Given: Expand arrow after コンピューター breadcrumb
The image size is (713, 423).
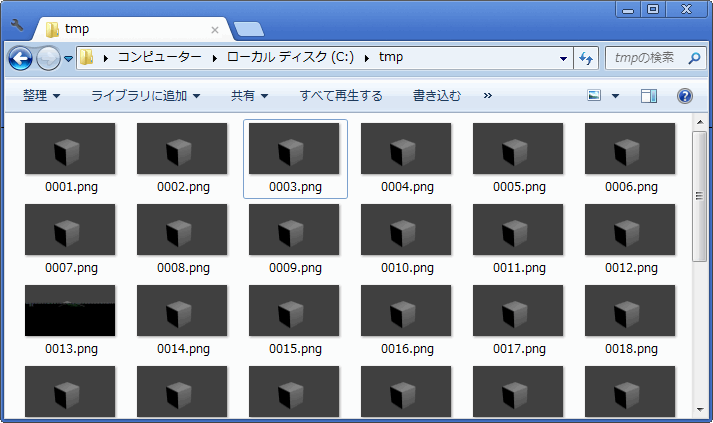Looking at the screenshot, I should click(215, 58).
